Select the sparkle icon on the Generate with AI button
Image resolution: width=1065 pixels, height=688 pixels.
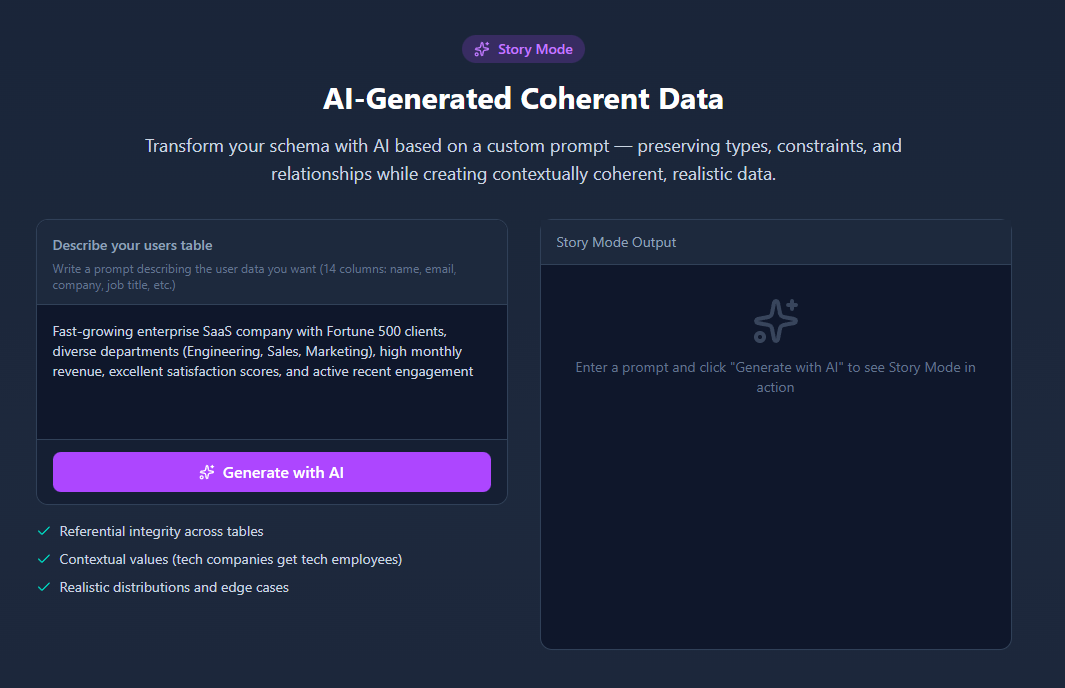click(x=207, y=472)
